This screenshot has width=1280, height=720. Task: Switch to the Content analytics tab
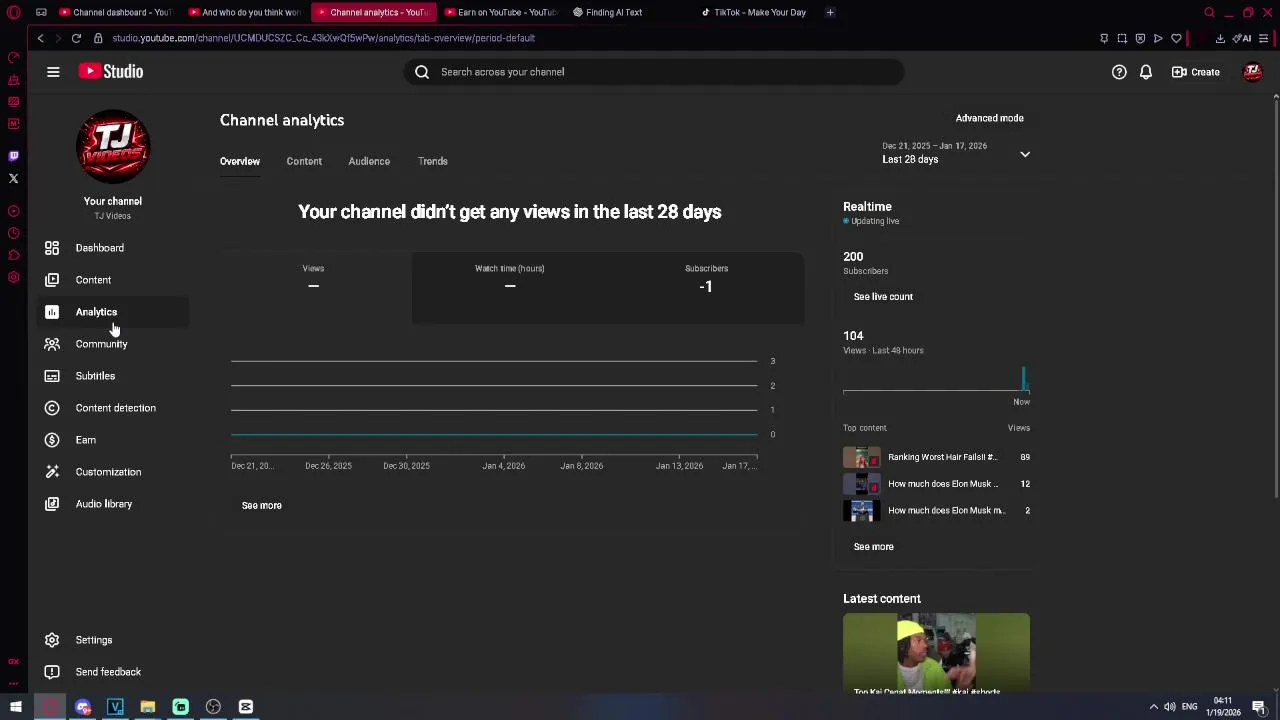304,161
